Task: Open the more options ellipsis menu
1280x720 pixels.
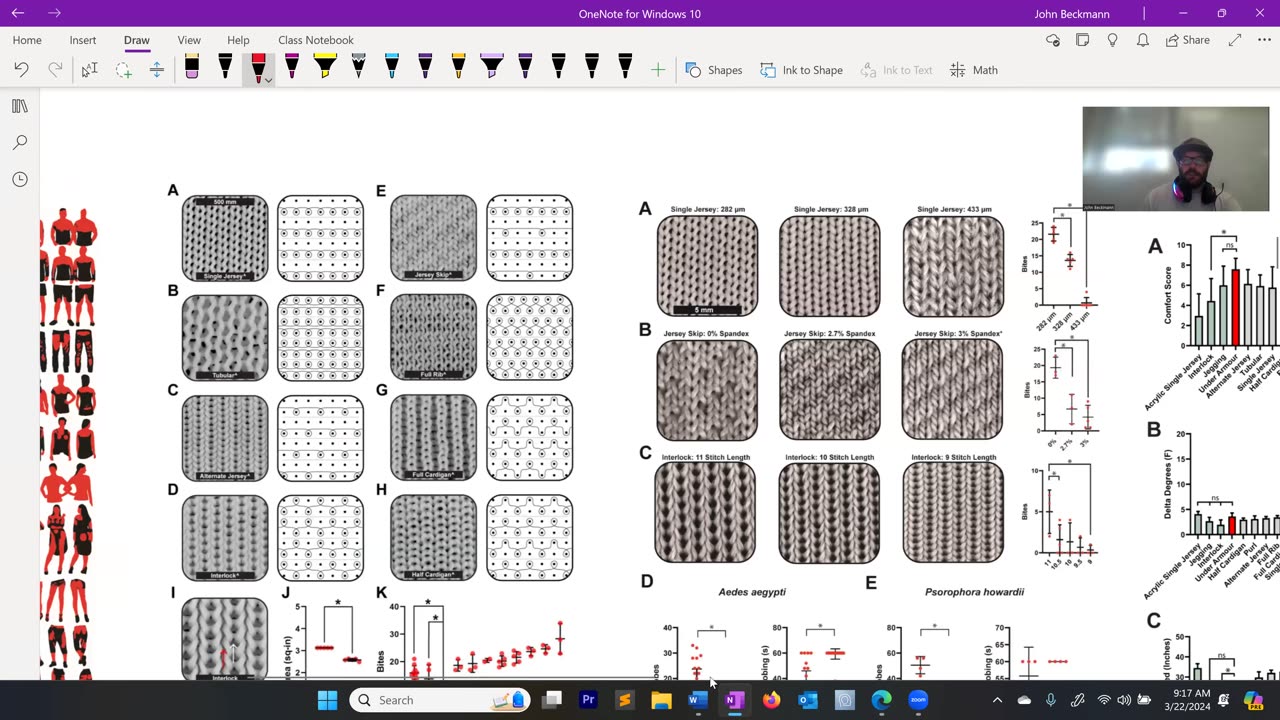Action: pos(1264,40)
